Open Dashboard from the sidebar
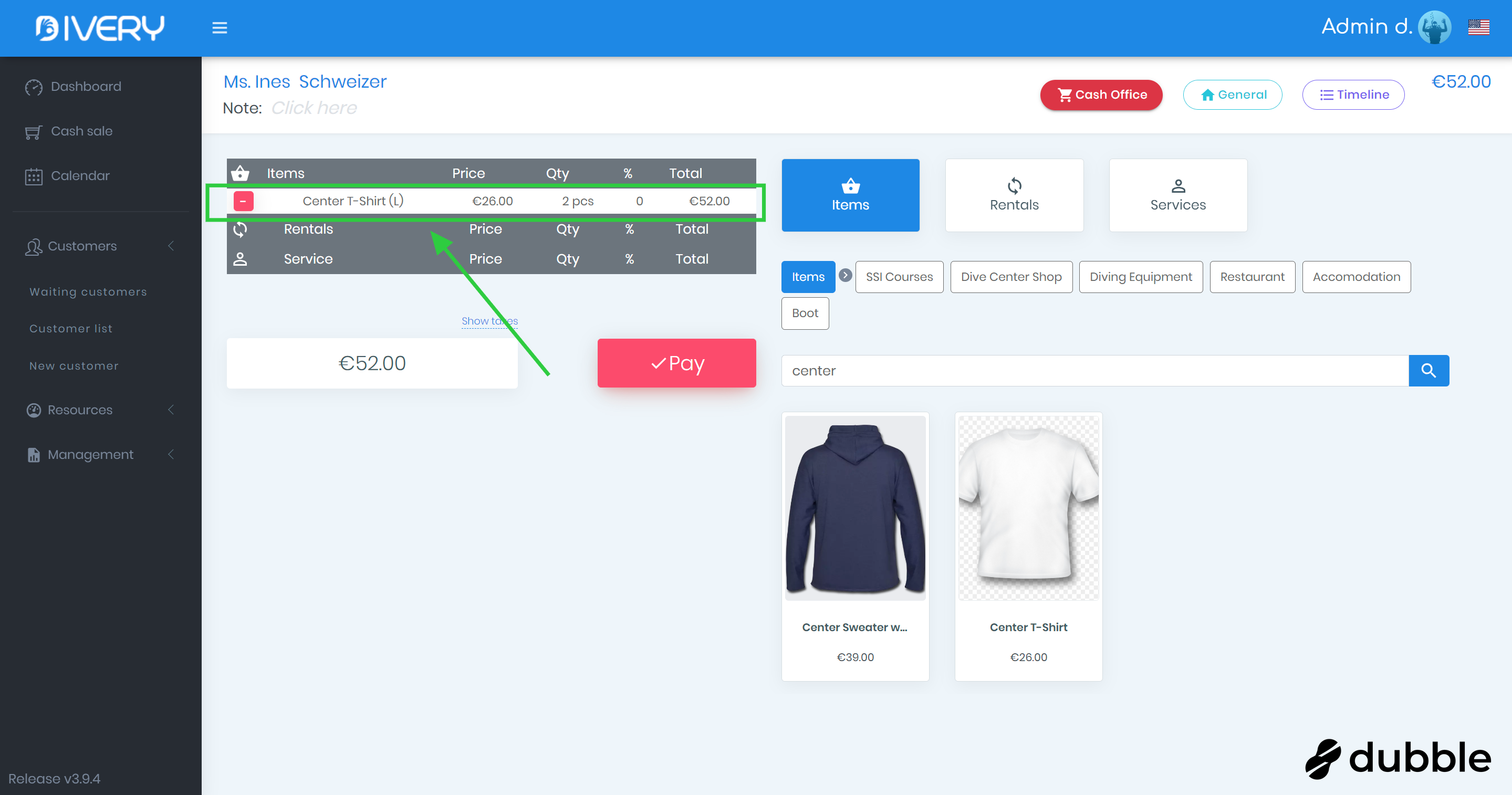1512x795 pixels. coord(86,87)
